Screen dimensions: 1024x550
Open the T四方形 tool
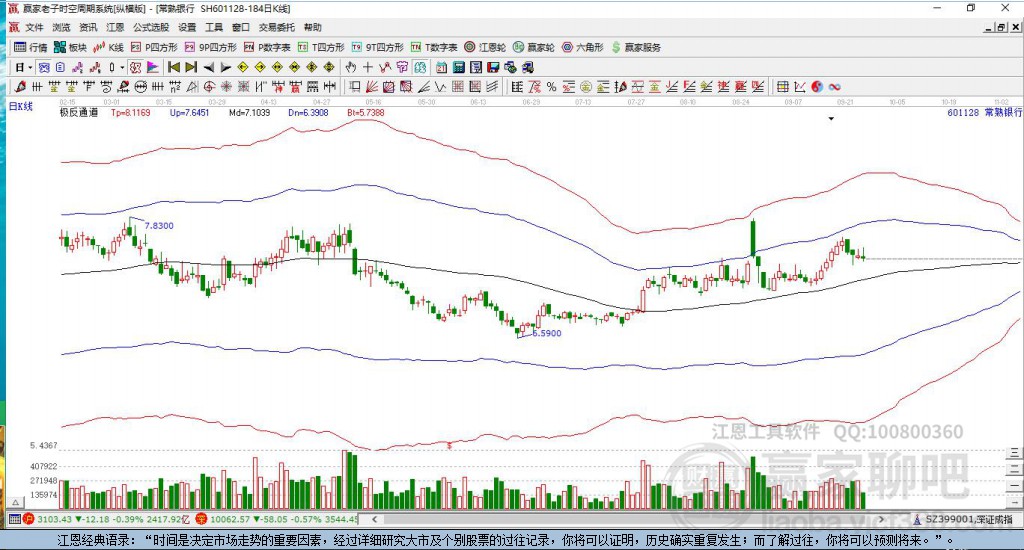[321, 47]
